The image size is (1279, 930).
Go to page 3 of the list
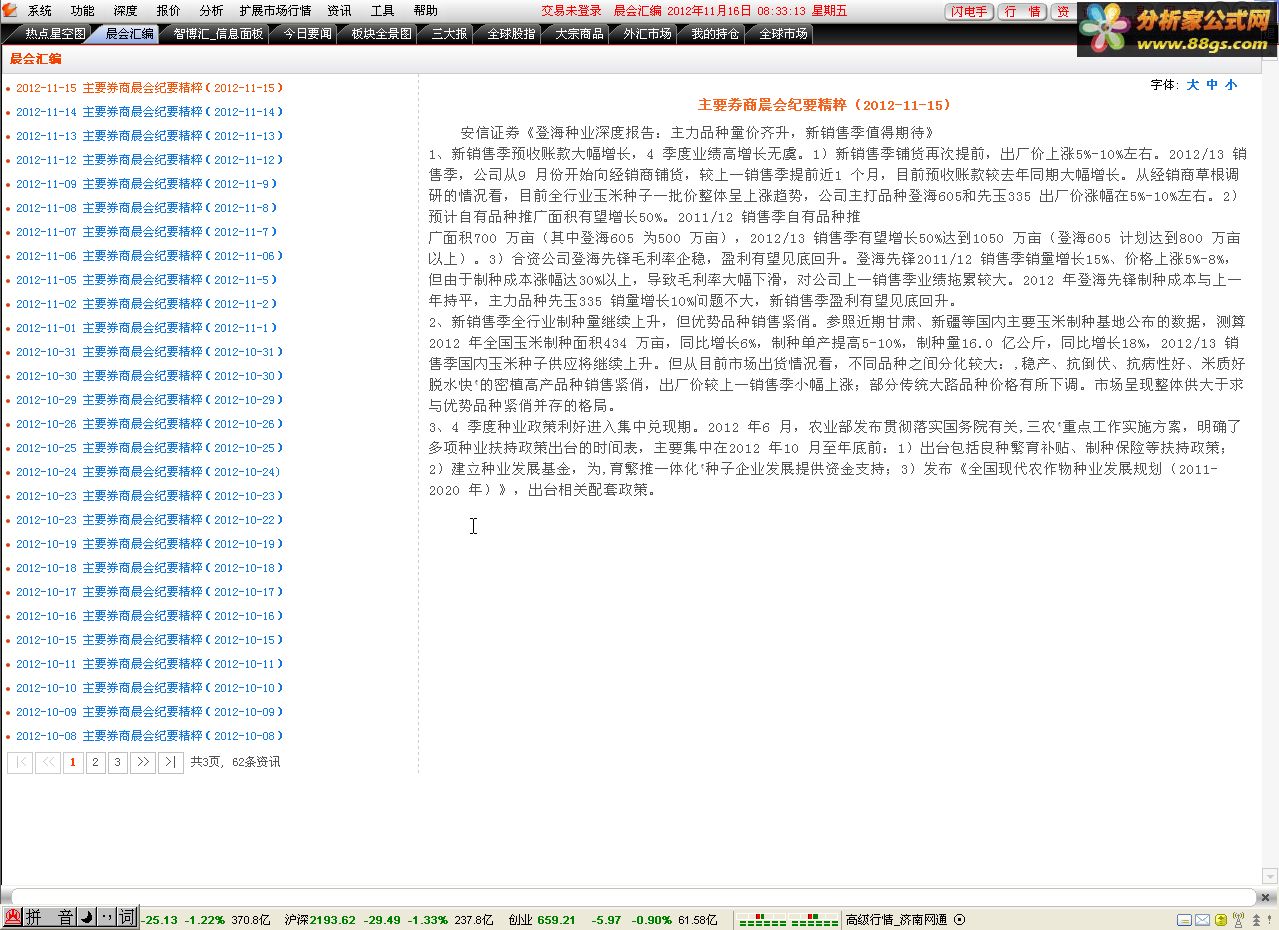pyautogui.click(x=118, y=762)
